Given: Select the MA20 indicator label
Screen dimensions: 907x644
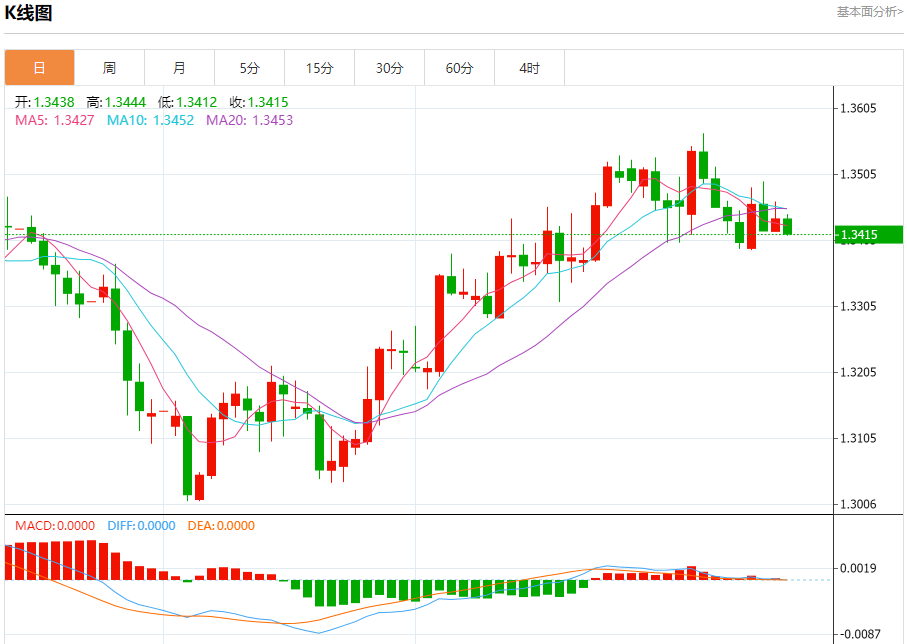Looking at the screenshot, I should pyautogui.click(x=249, y=120).
